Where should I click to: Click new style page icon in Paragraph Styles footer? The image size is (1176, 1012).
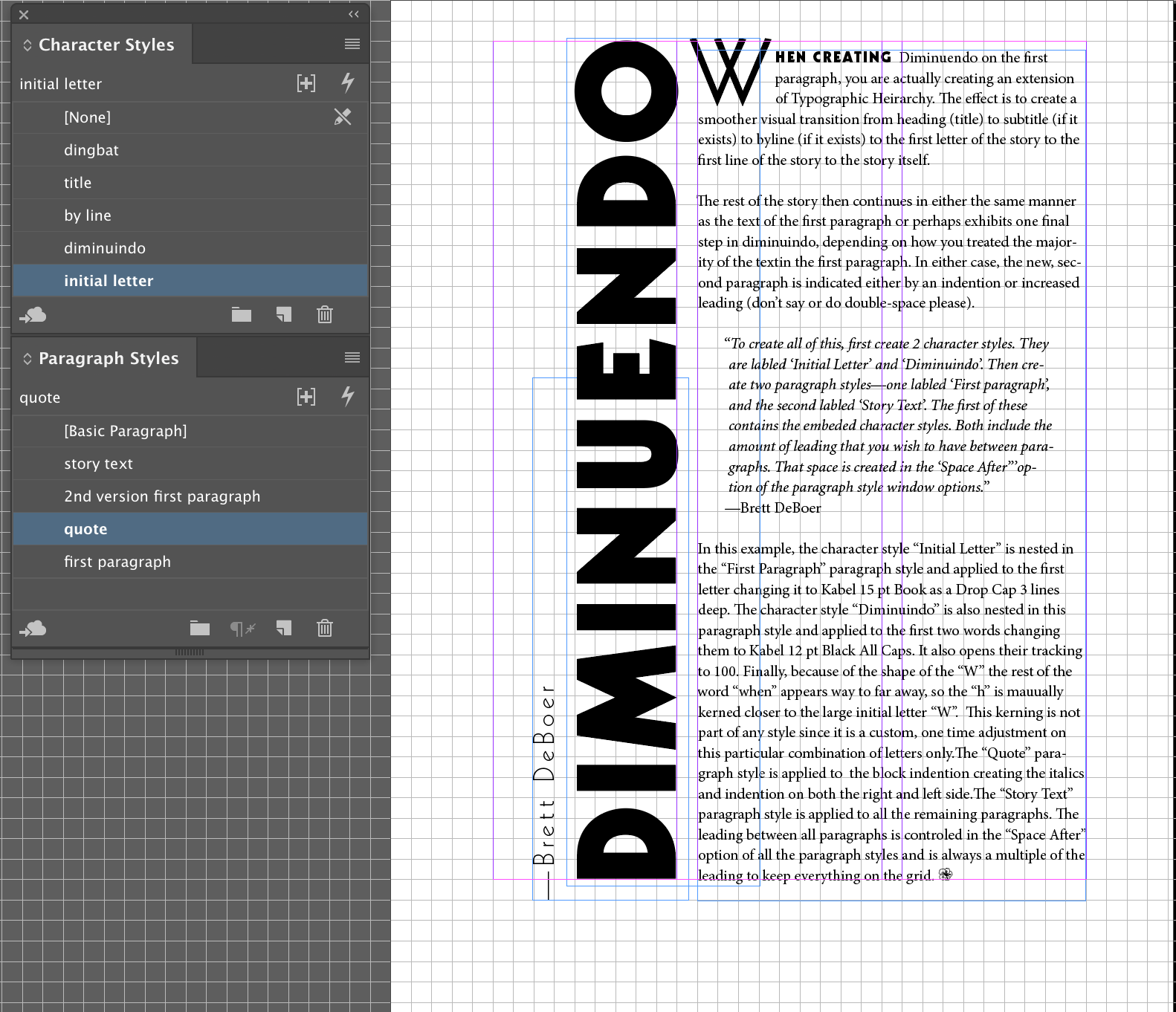pos(283,629)
